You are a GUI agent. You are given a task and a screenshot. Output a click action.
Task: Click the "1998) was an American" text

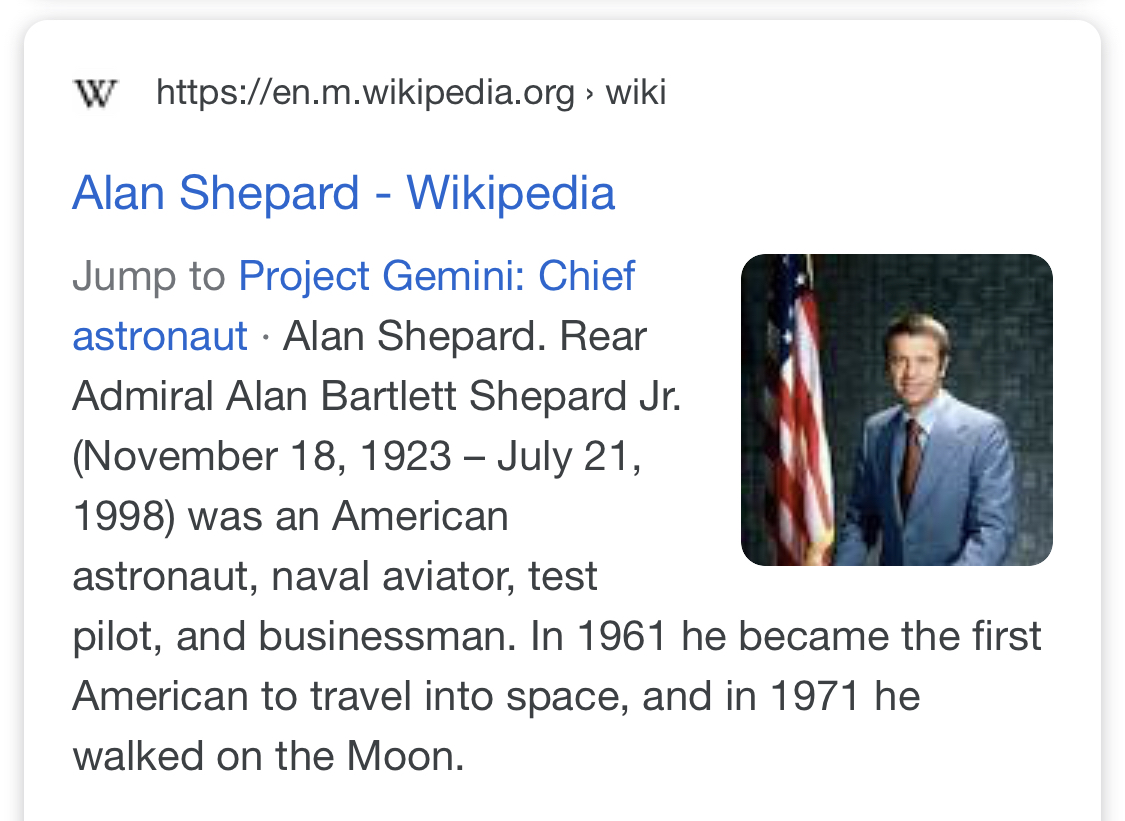click(x=291, y=517)
